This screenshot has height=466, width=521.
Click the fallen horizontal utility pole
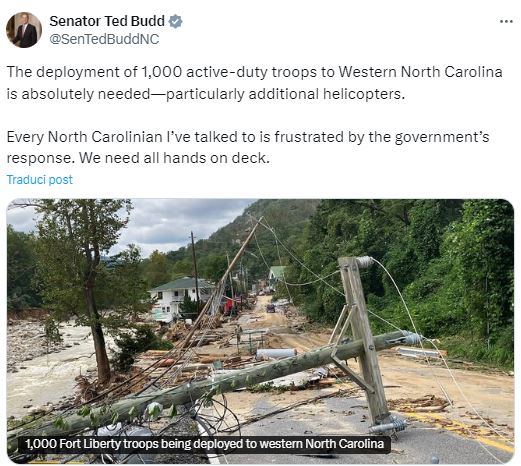point(213,380)
